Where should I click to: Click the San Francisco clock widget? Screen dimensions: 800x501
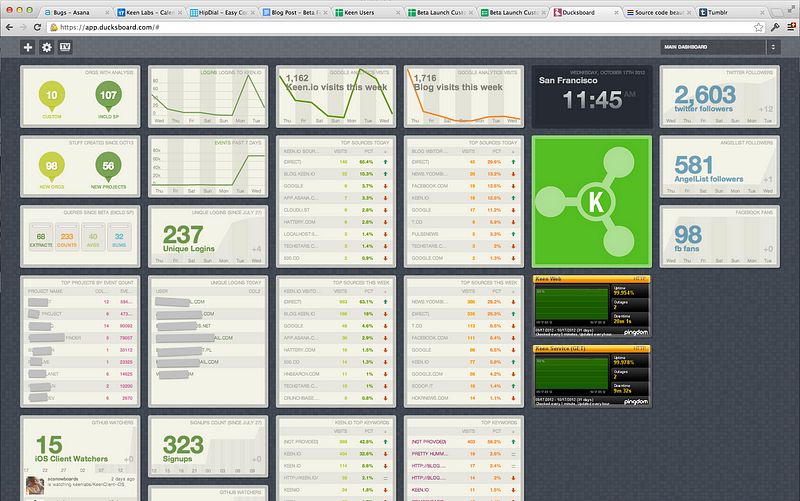pyautogui.click(x=592, y=96)
